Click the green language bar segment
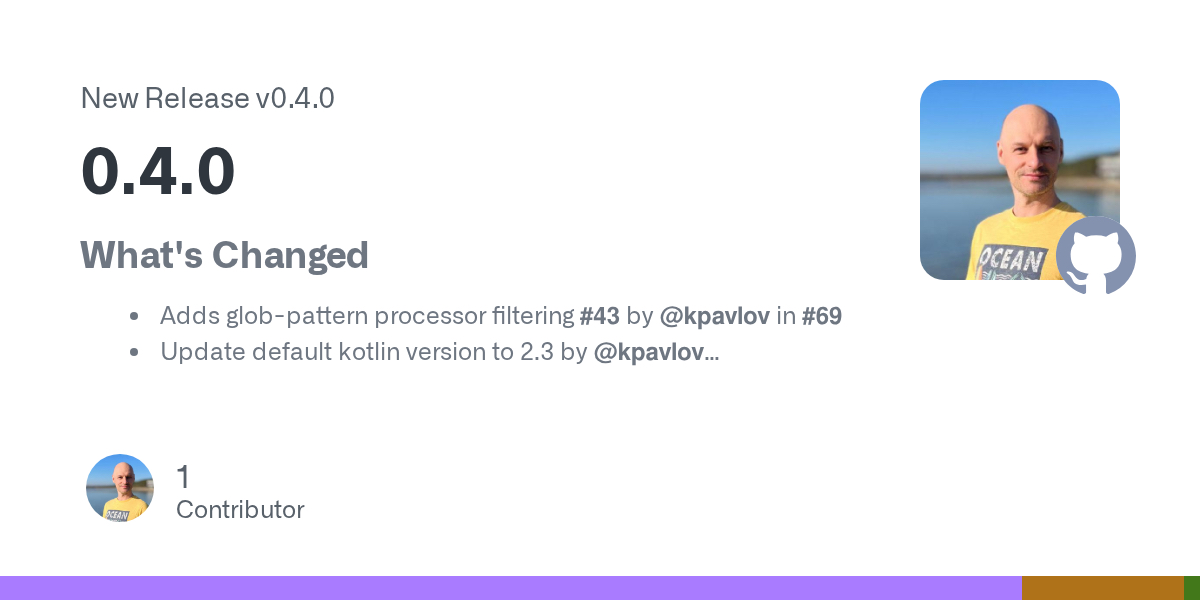This screenshot has height=600, width=1200. tap(1192, 588)
